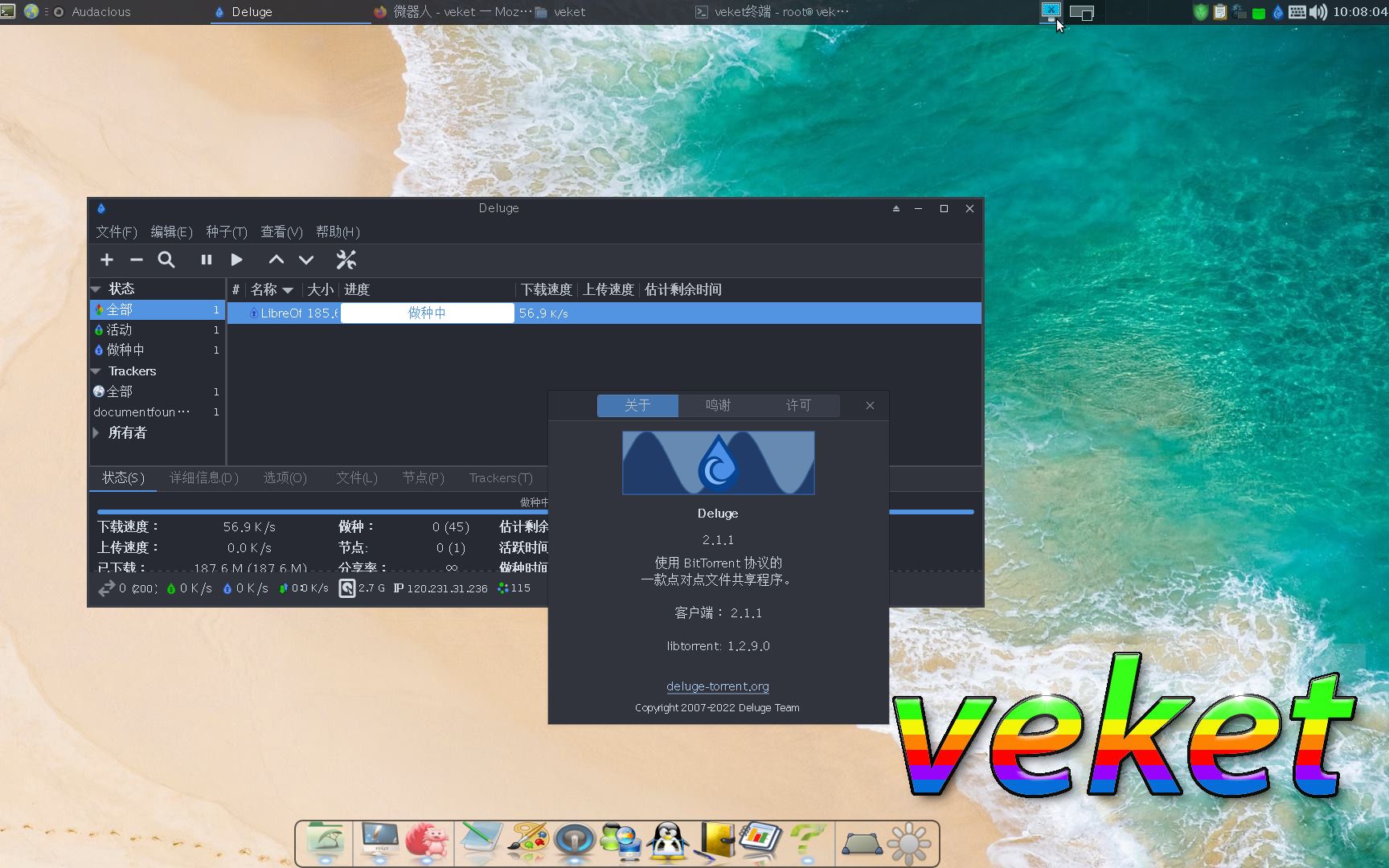Collapse the Trackers filter section

coord(96,371)
